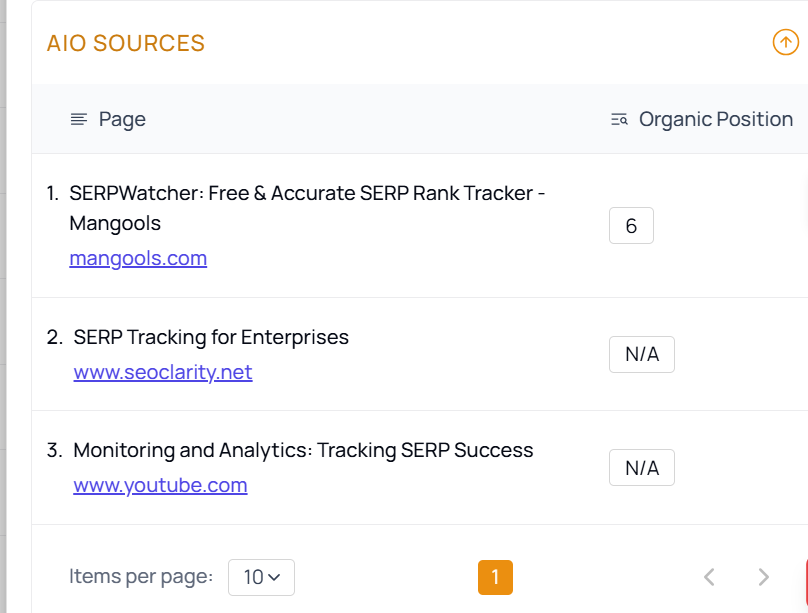This screenshot has width=808, height=613.
Task: Click the Organic Position column header
Action: pyautogui.click(x=716, y=120)
